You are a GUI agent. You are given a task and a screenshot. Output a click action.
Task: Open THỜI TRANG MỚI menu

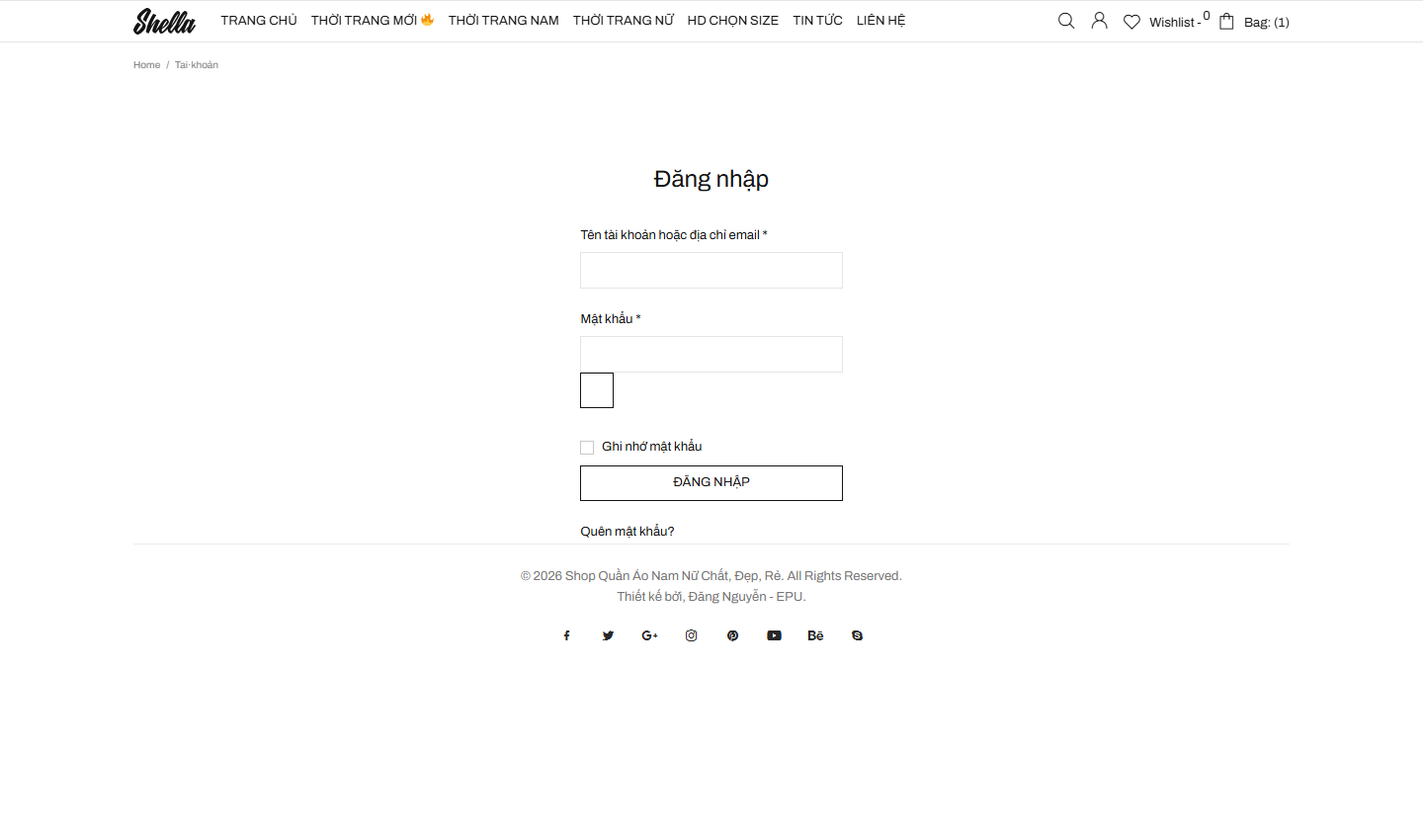[373, 21]
